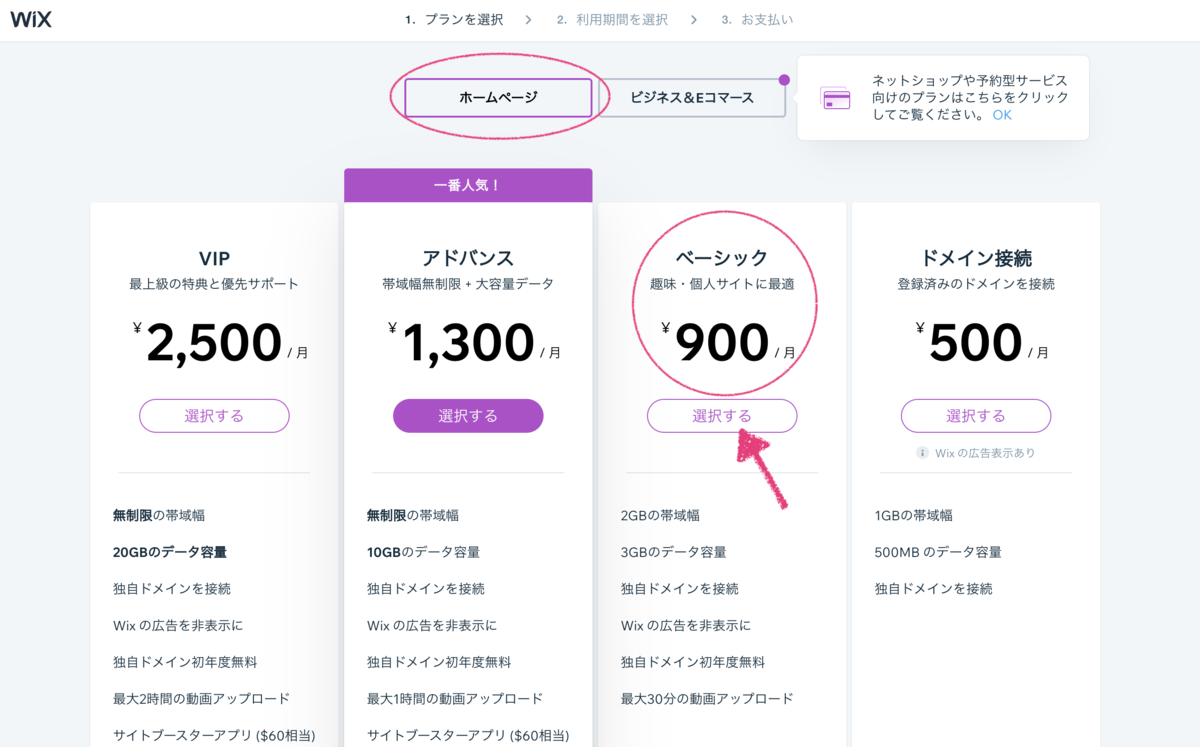Click the ベーシック plan title
The height and width of the screenshot is (747, 1200).
click(722, 258)
